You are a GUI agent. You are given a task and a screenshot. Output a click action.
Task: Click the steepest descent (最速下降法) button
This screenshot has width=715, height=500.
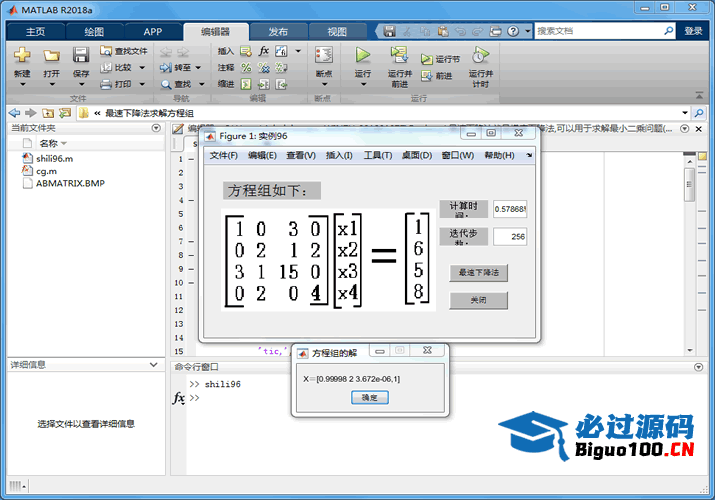pos(478,273)
